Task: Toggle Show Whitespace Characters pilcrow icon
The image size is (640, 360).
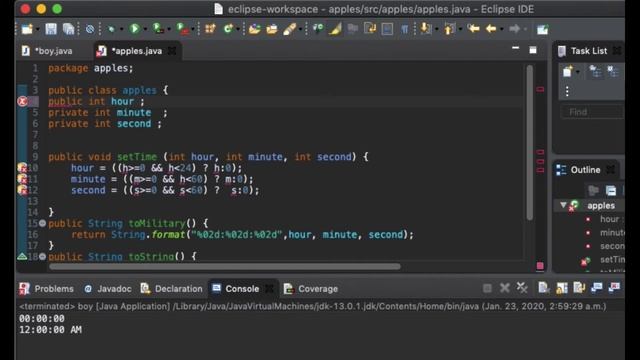Action: (404, 29)
